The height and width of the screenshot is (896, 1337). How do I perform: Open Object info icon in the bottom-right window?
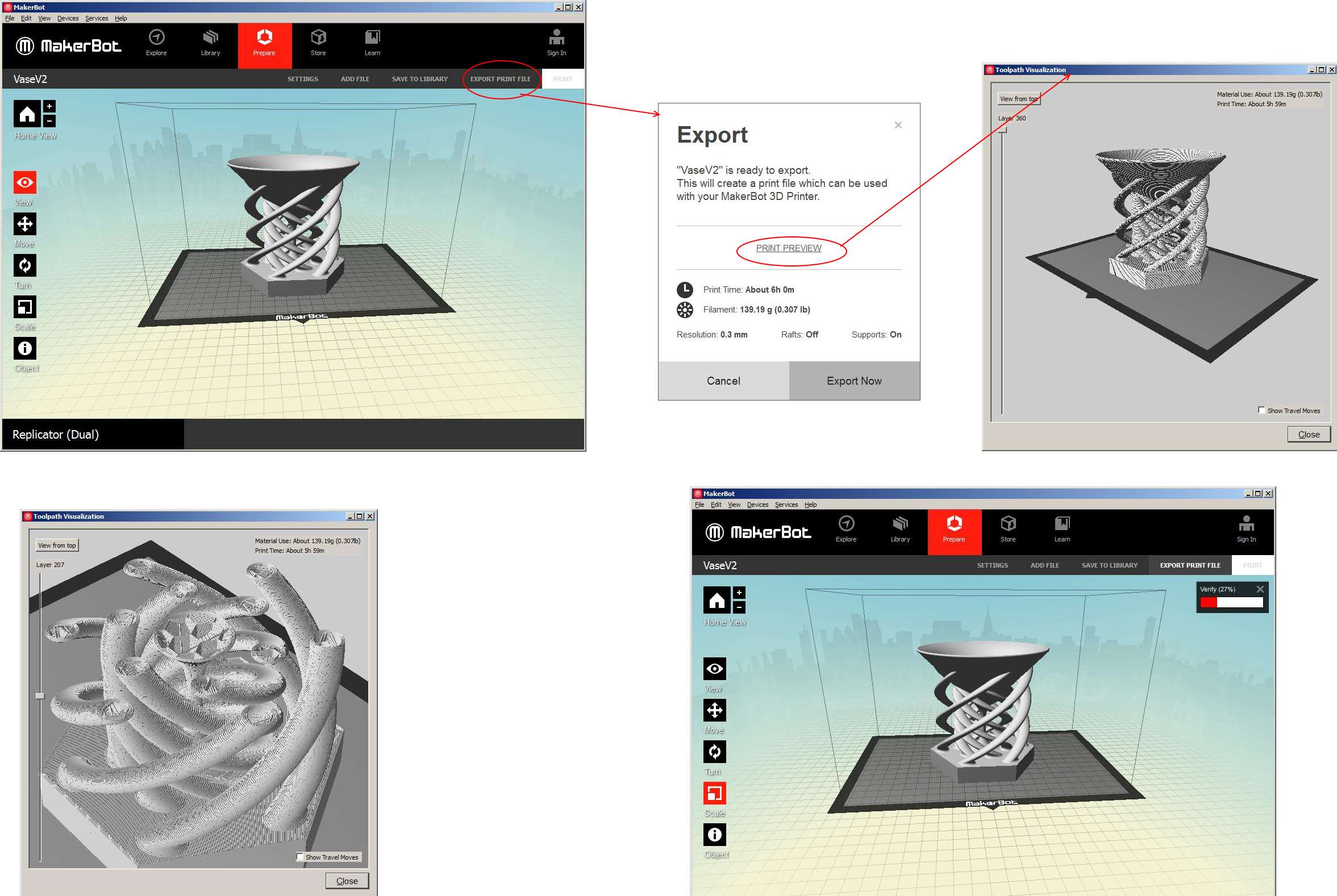click(714, 835)
